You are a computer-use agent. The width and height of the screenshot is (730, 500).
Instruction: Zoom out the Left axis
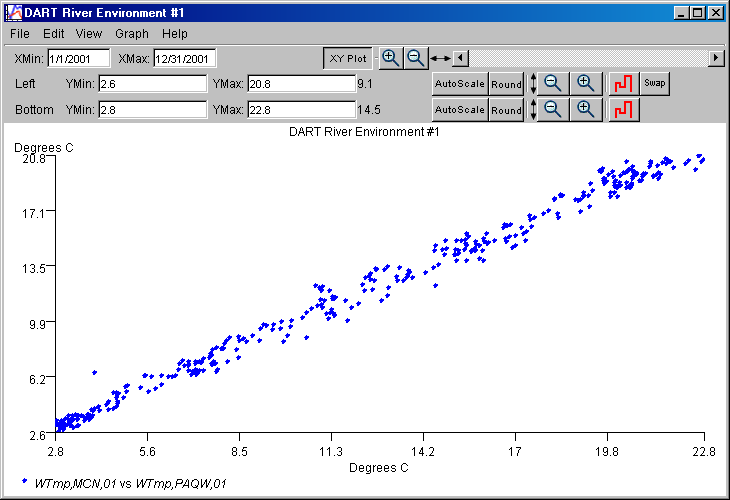point(554,83)
